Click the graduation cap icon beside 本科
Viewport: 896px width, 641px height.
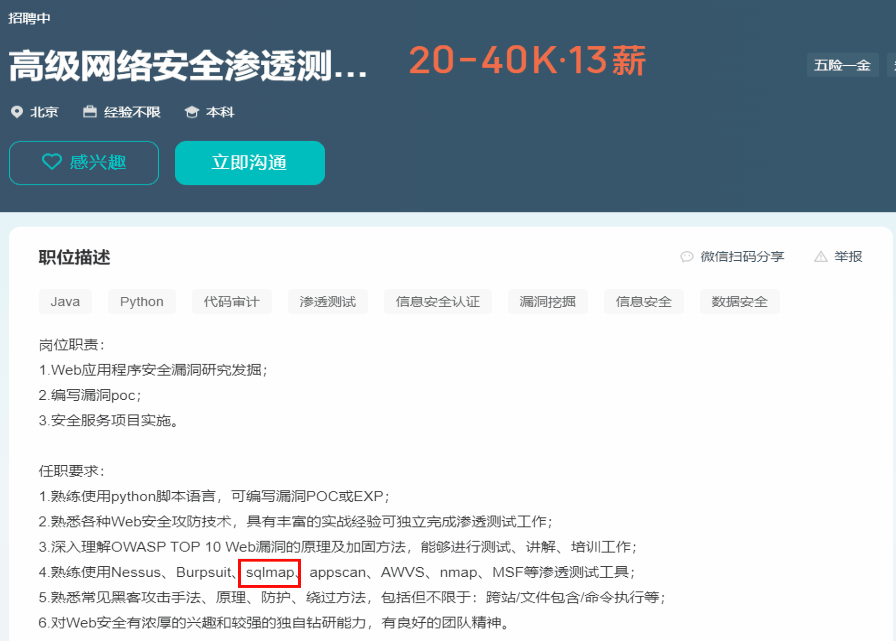click(192, 112)
